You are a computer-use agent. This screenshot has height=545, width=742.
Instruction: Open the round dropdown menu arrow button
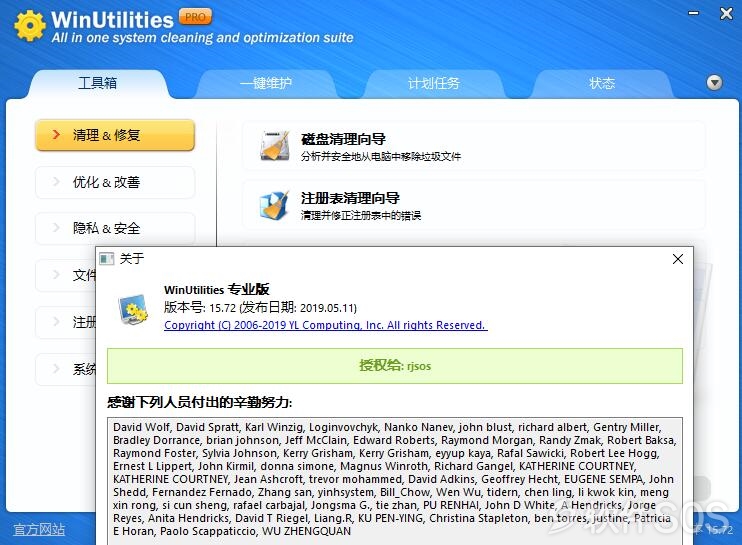pyautogui.click(x=714, y=83)
